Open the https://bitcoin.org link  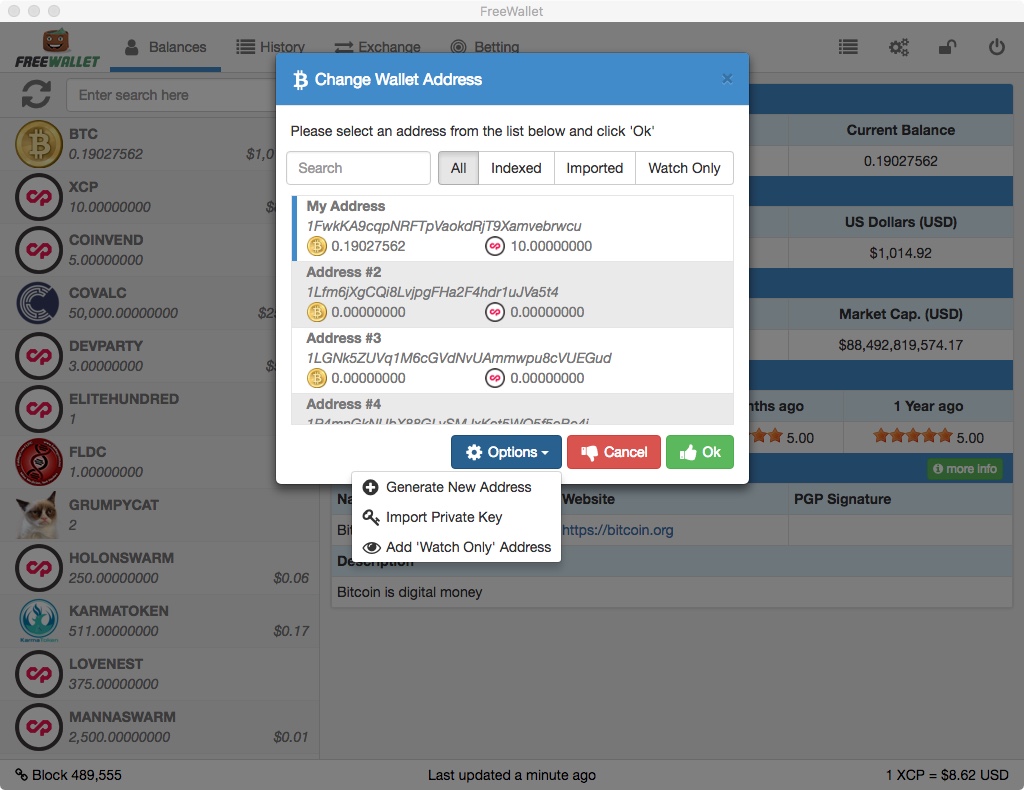coord(617,529)
